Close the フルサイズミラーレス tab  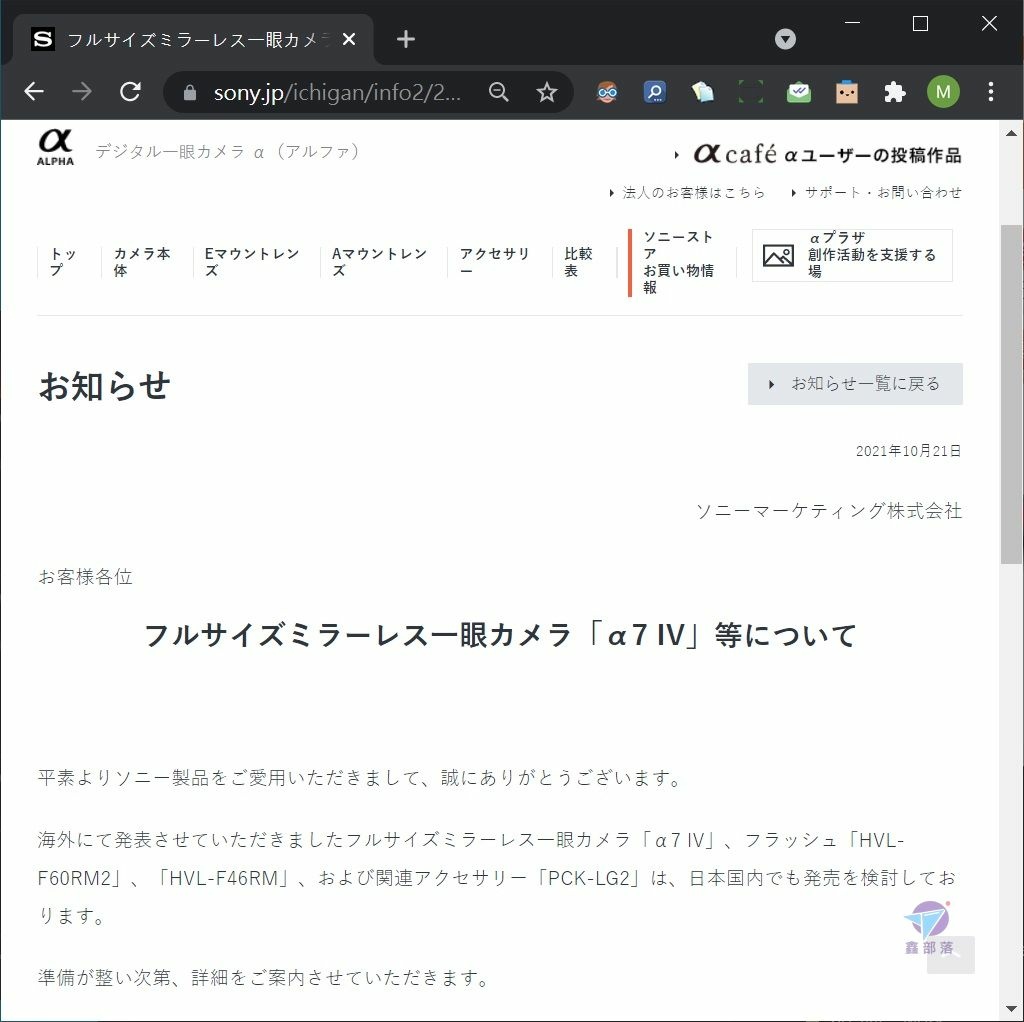pyautogui.click(x=349, y=40)
